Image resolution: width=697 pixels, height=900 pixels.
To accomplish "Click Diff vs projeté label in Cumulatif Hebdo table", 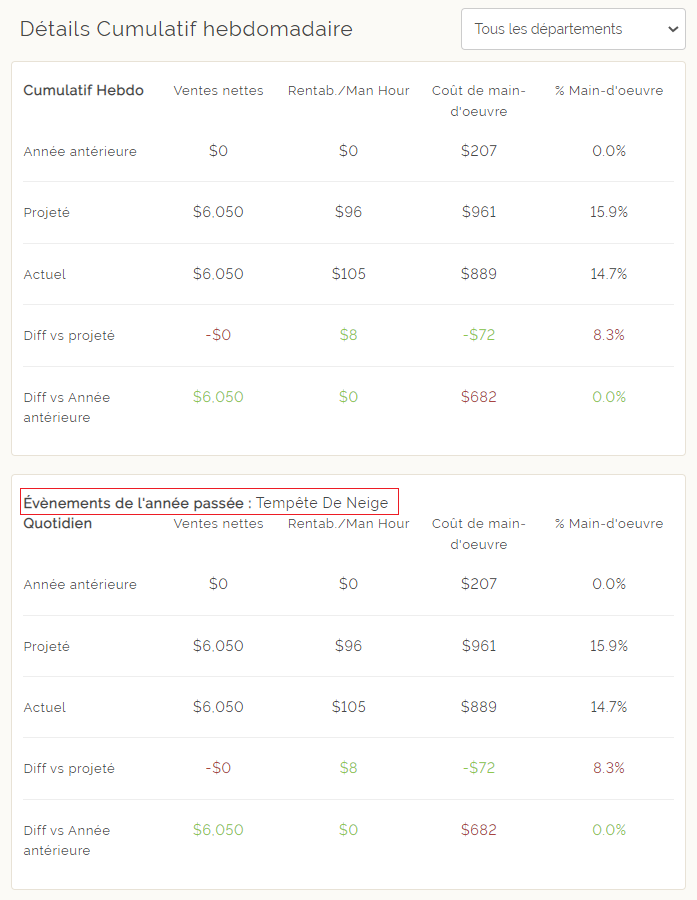I will tap(69, 335).
